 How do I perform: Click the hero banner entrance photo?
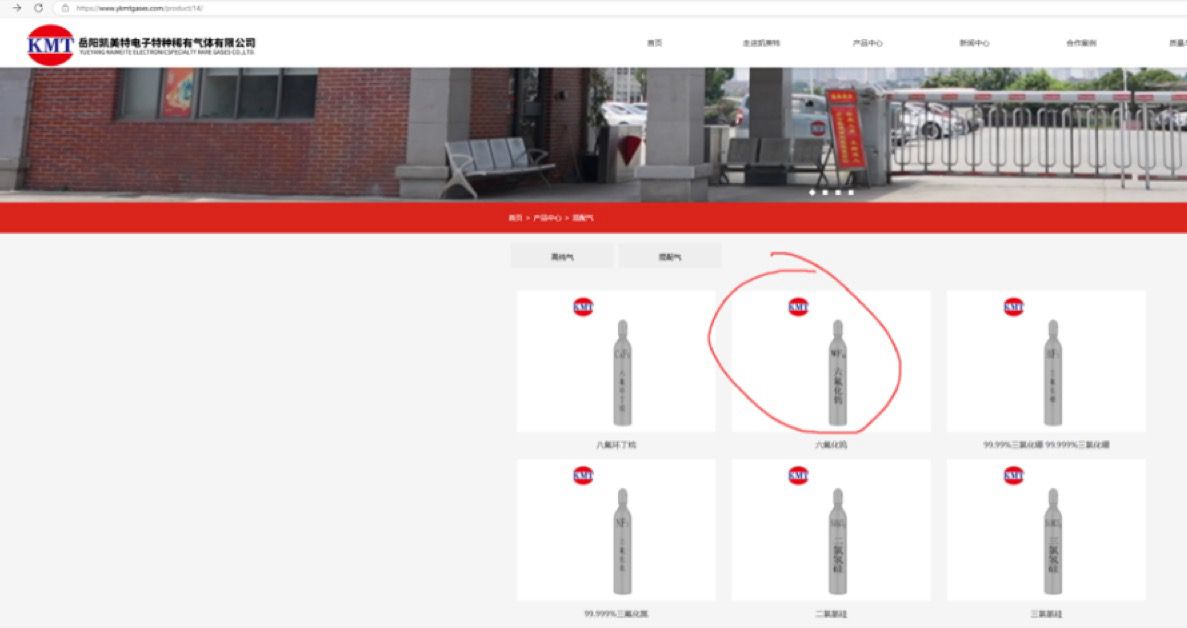coord(594,135)
